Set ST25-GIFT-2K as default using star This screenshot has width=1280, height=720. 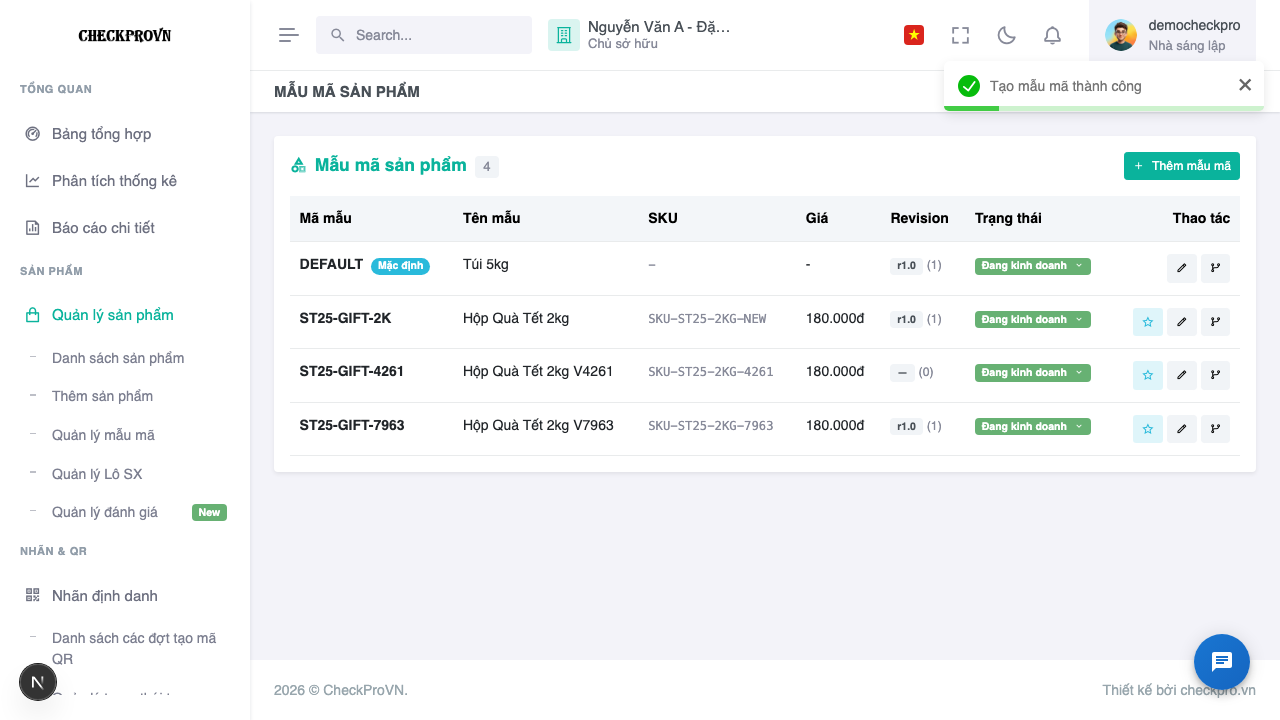point(1147,322)
